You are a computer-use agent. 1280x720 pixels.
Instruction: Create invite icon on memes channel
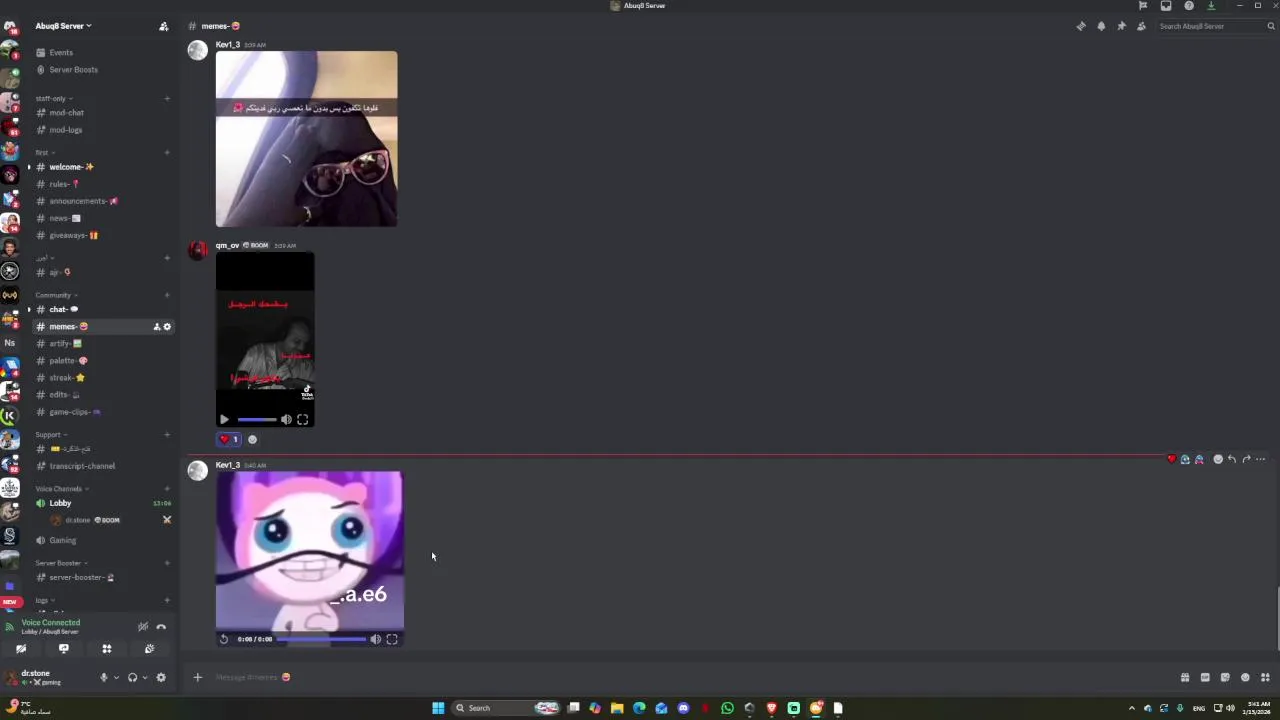(157, 327)
